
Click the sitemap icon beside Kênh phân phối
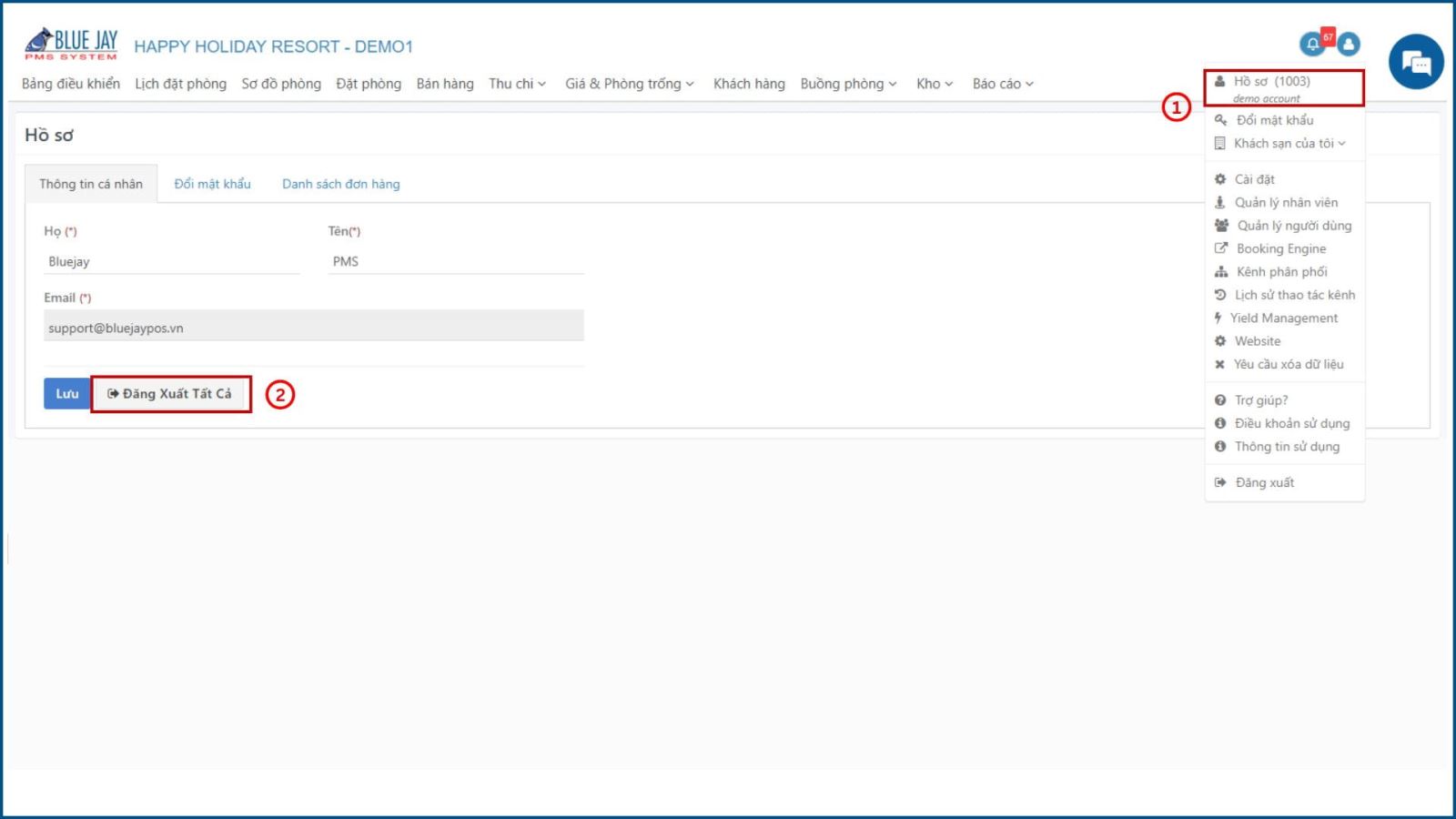coord(1221,272)
